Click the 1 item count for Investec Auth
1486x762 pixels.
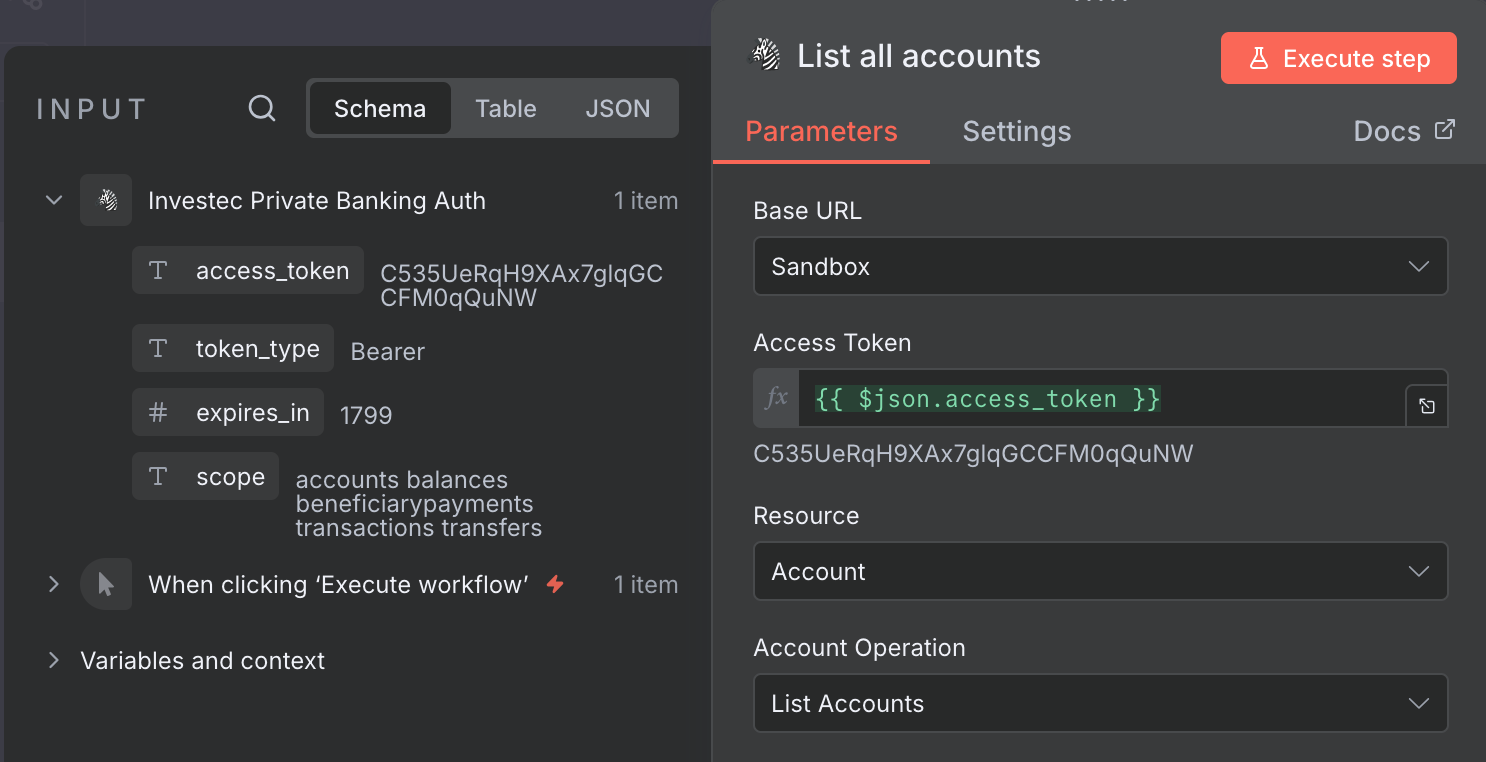646,201
